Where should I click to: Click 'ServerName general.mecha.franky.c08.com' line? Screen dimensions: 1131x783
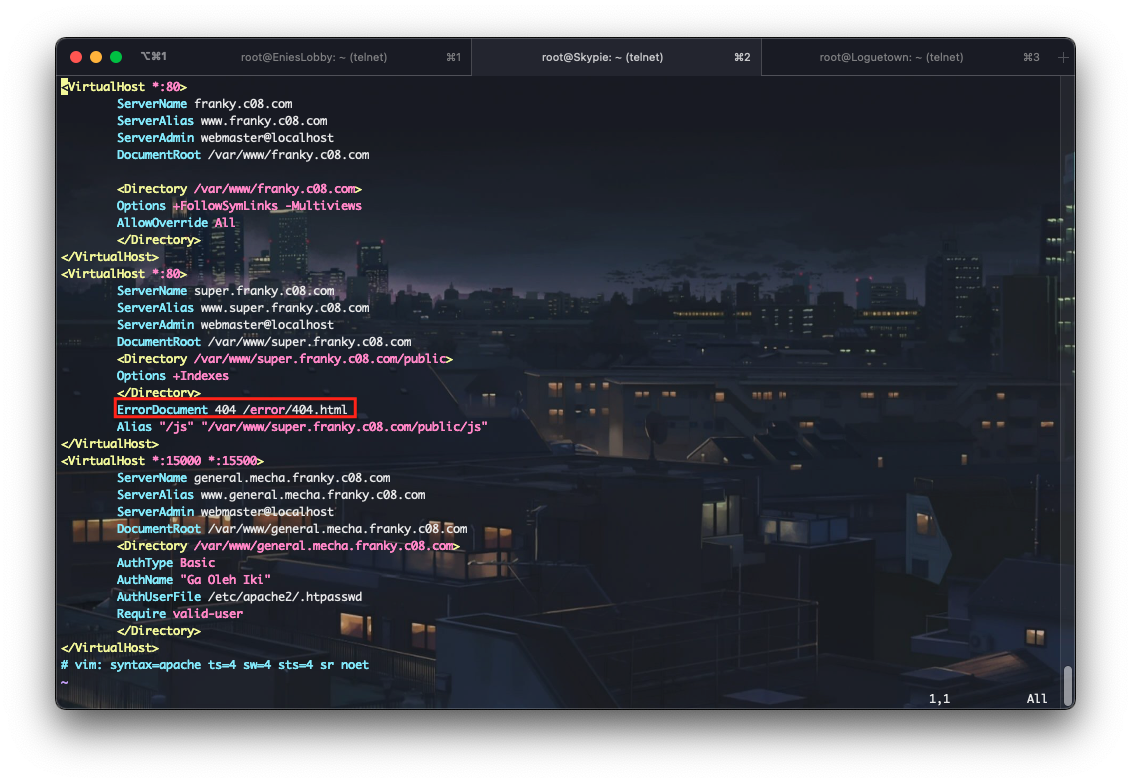coord(253,478)
